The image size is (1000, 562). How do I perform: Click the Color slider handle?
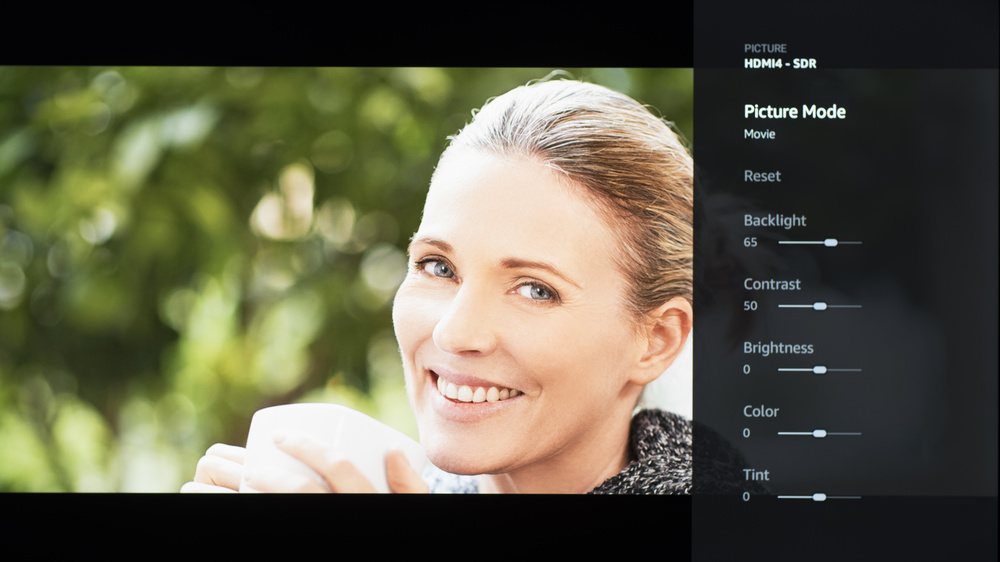[820, 434]
